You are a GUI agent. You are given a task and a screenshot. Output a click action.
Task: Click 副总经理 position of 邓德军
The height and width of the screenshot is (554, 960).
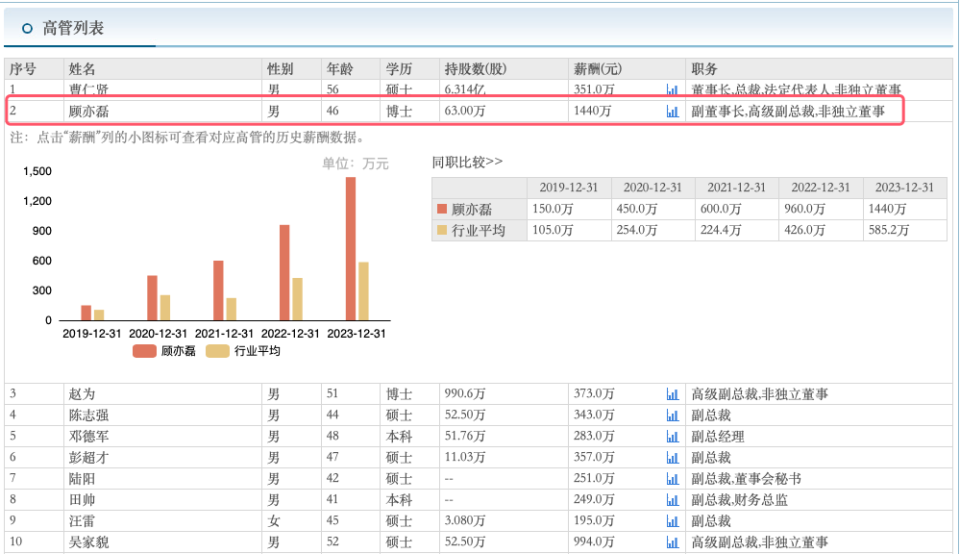coord(718,436)
